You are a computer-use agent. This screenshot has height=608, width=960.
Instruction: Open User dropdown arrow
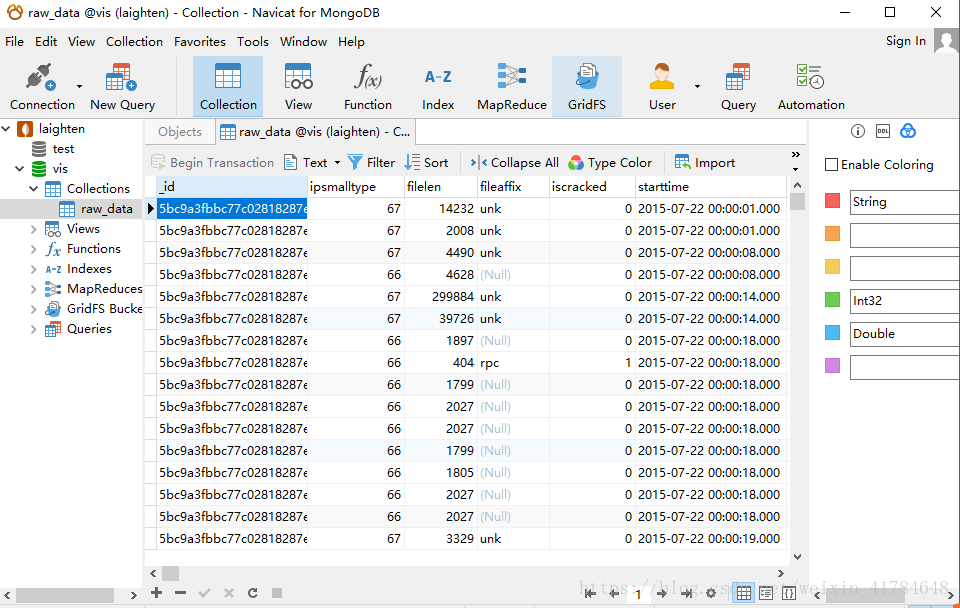coord(697,86)
